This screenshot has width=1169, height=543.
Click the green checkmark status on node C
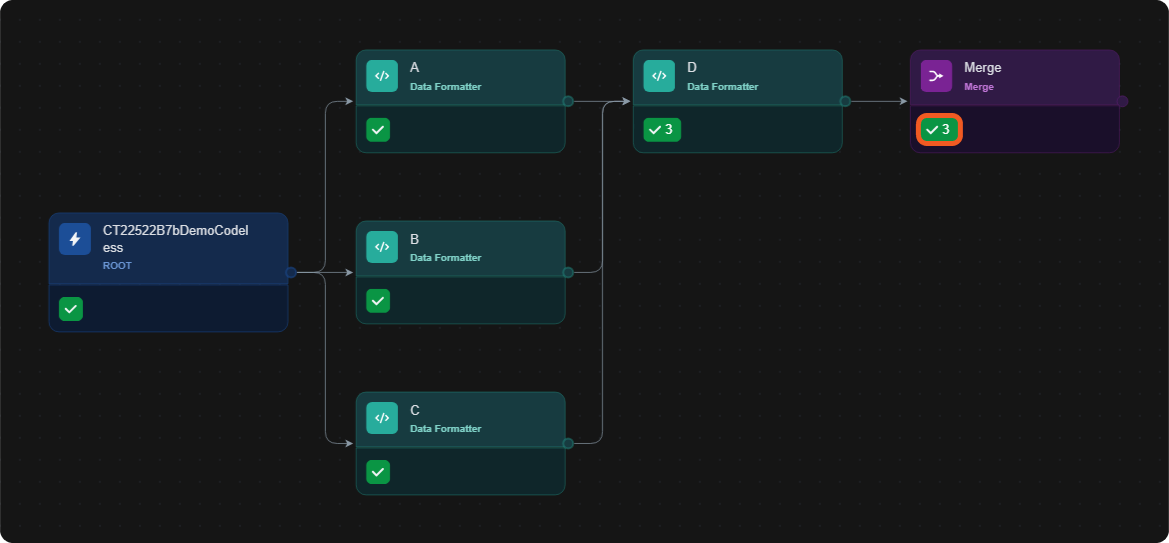coord(378,472)
